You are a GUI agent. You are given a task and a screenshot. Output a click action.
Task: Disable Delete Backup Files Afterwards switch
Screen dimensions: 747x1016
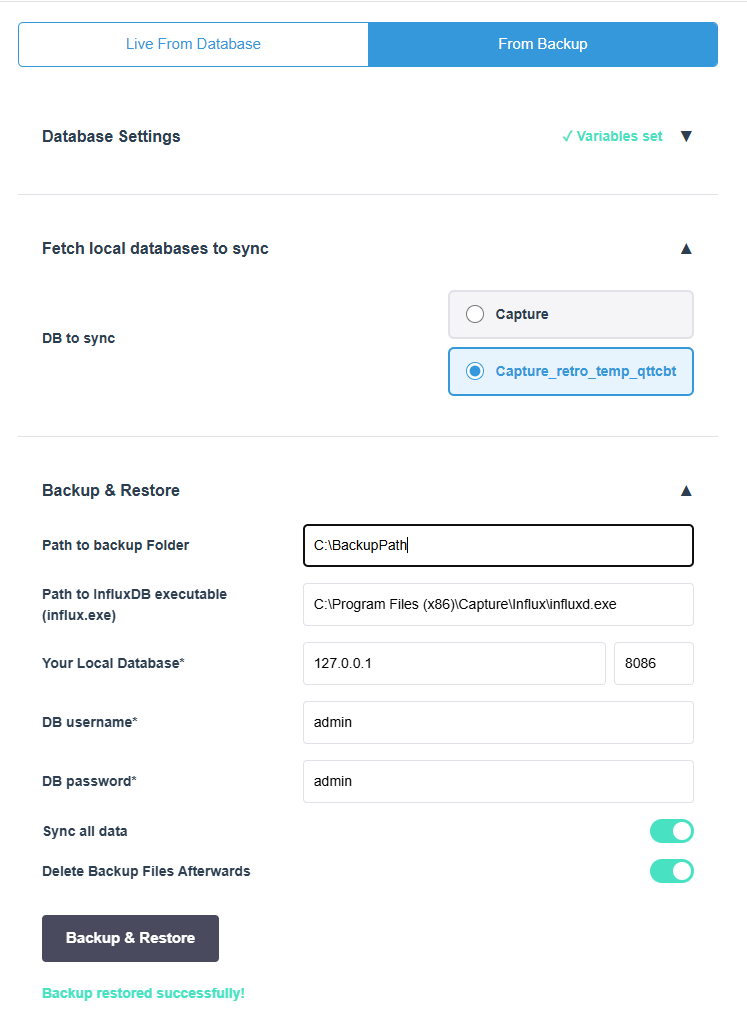click(x=671, y=871)
